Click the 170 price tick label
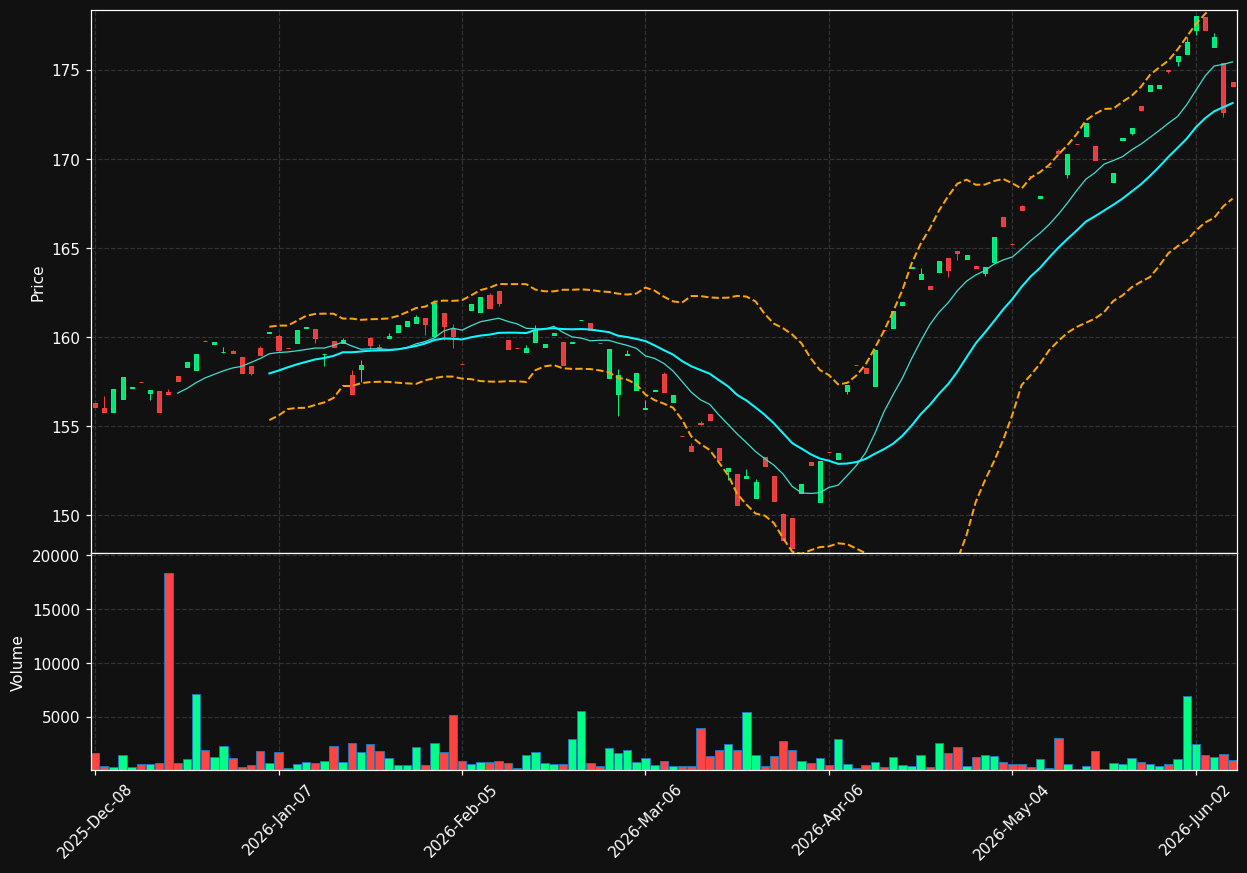This screenshot has width=1247, height=873. click(x=66, y=160)
